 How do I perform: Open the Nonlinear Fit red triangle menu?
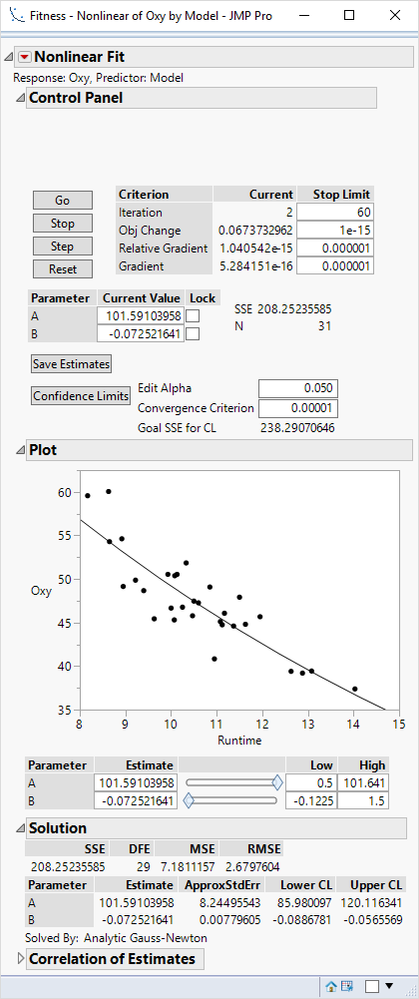tap(24, 57)
